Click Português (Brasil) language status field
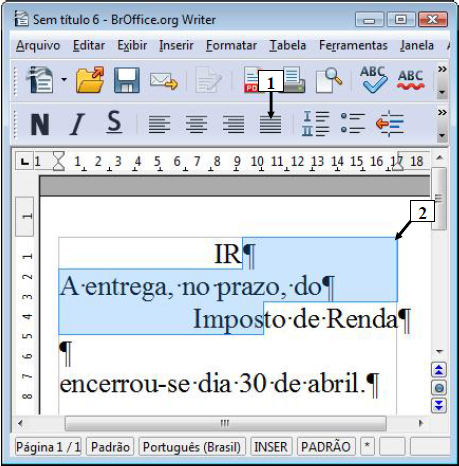This screenshot has height=466, width=459. pos(192,447)
